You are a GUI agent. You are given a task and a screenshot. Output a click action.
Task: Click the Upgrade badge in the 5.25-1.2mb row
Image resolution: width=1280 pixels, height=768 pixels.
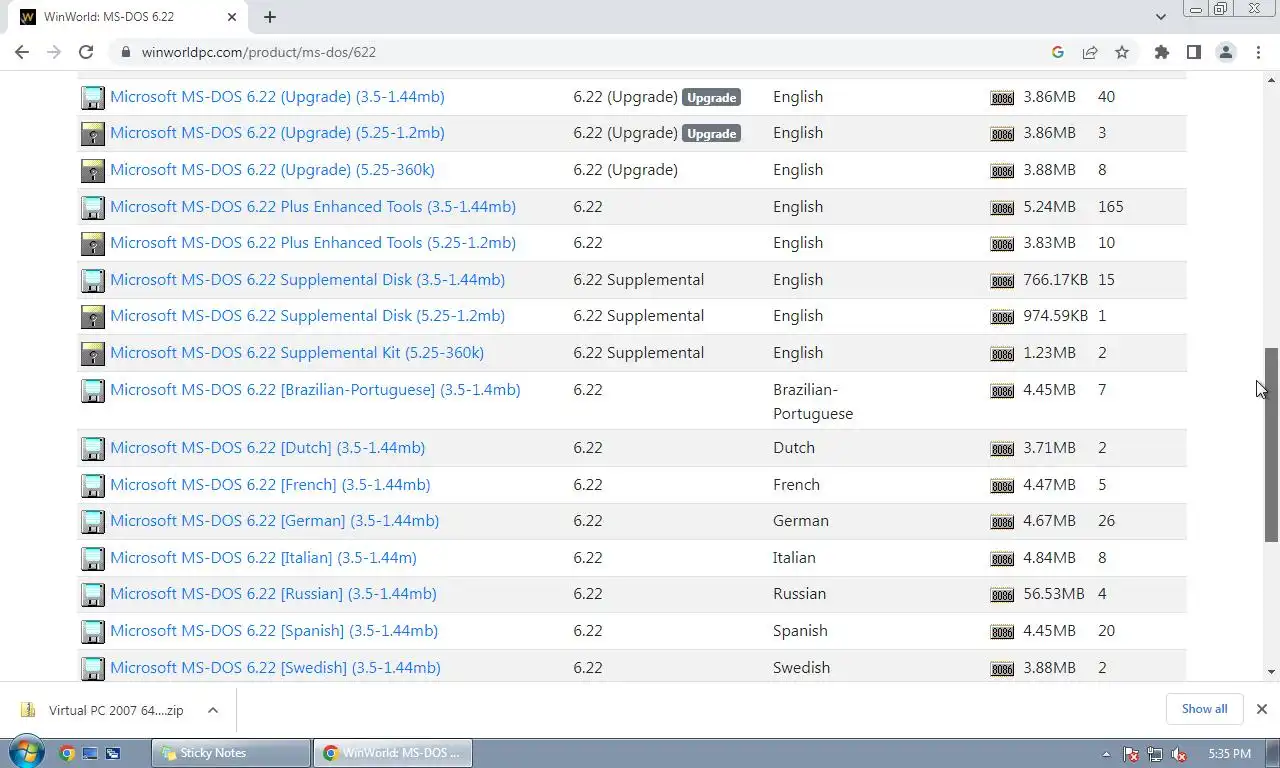[711, 133]
